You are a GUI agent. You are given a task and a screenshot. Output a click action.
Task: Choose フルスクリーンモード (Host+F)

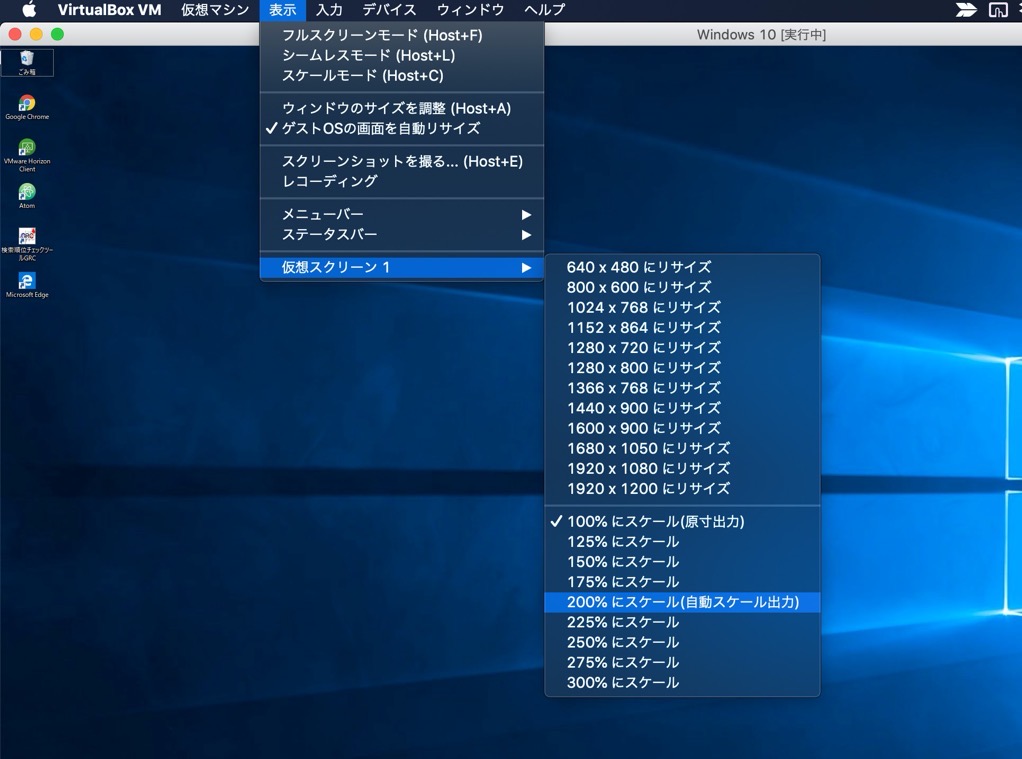click(x=402, y=35)
